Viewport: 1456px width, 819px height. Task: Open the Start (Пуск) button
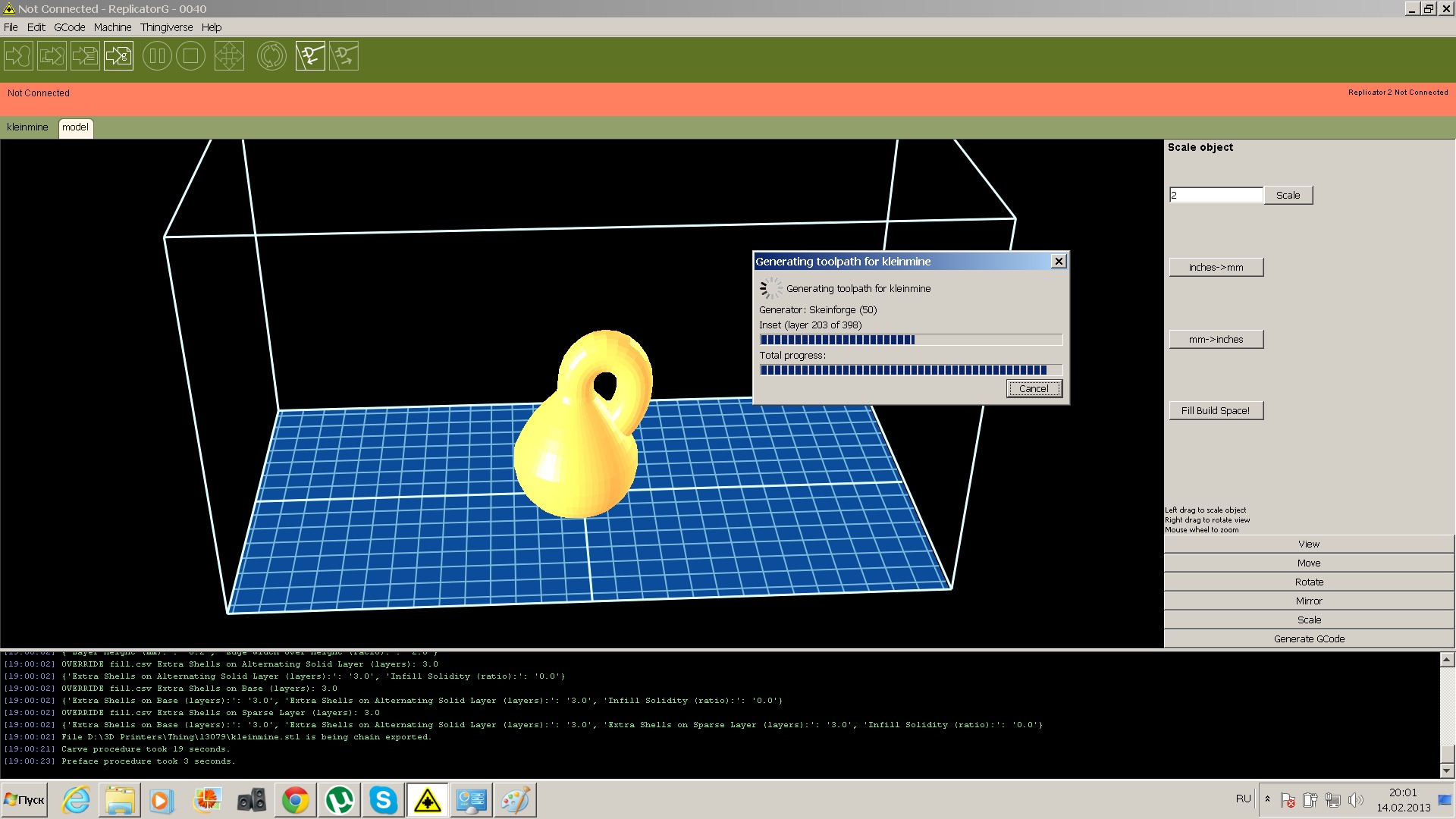tap(24, 800)
